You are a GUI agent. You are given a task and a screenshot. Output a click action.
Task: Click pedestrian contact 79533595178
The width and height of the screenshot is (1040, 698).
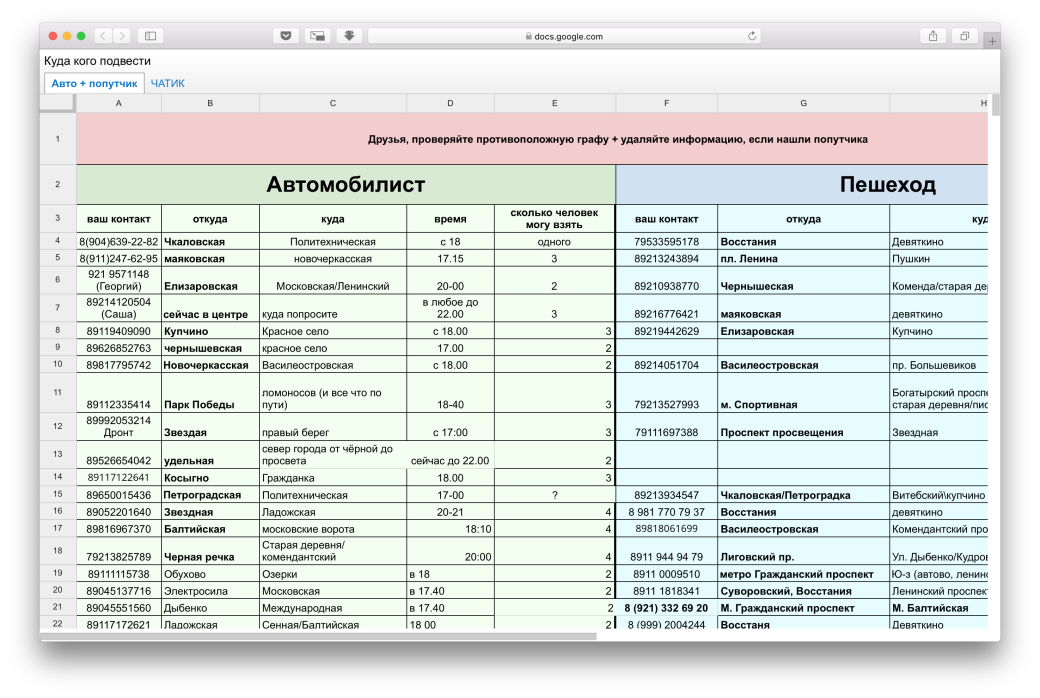(x=667, y=242)
